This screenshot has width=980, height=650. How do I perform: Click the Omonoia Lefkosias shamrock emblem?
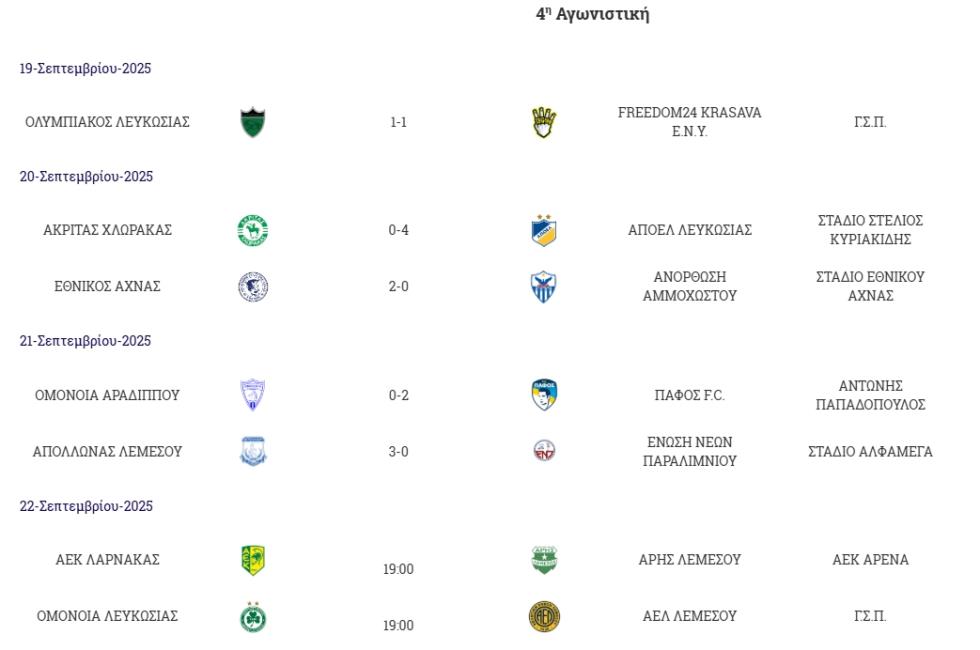252,617
